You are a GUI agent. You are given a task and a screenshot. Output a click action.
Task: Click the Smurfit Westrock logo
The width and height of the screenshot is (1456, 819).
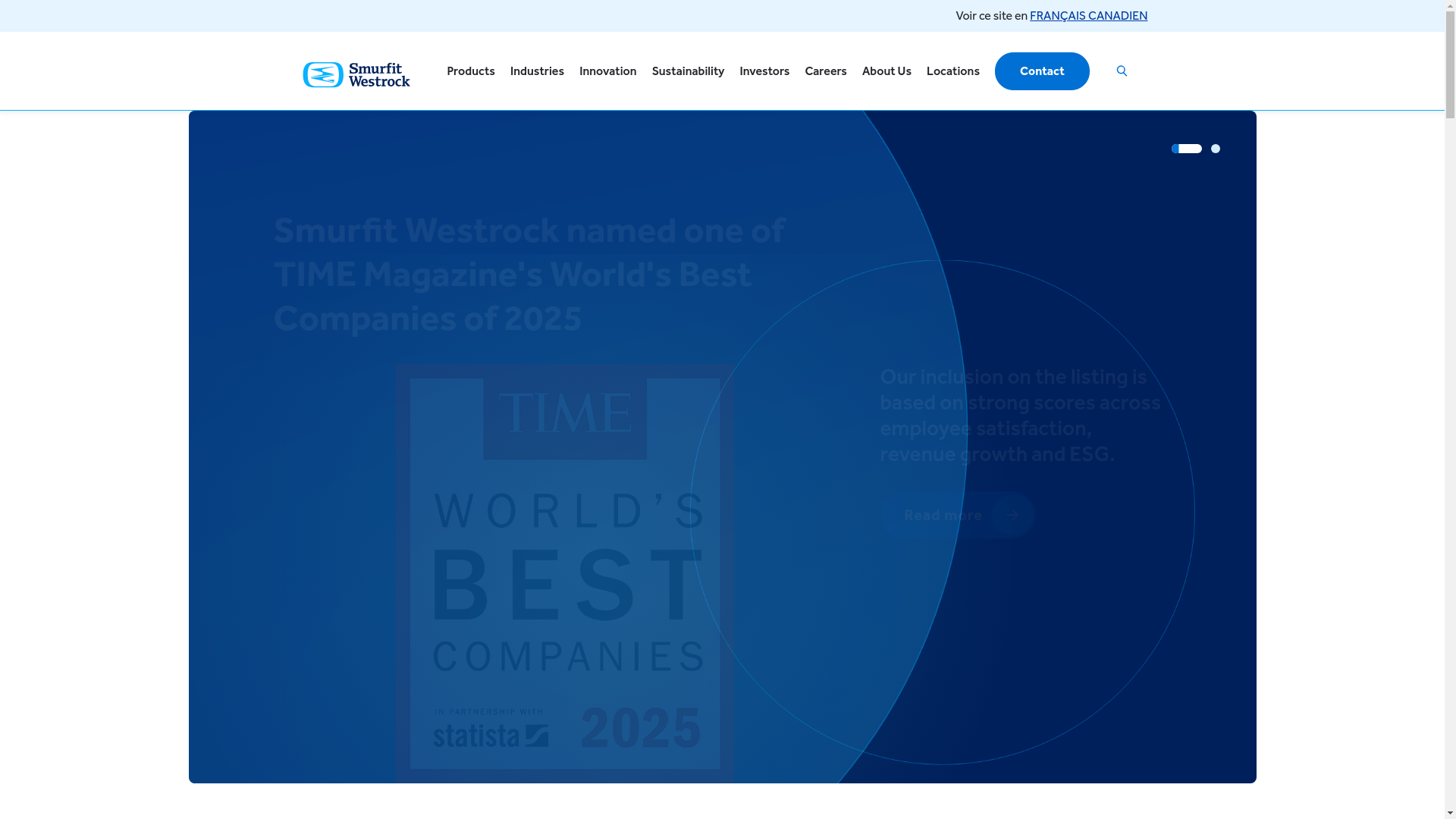tap(356, 74)
